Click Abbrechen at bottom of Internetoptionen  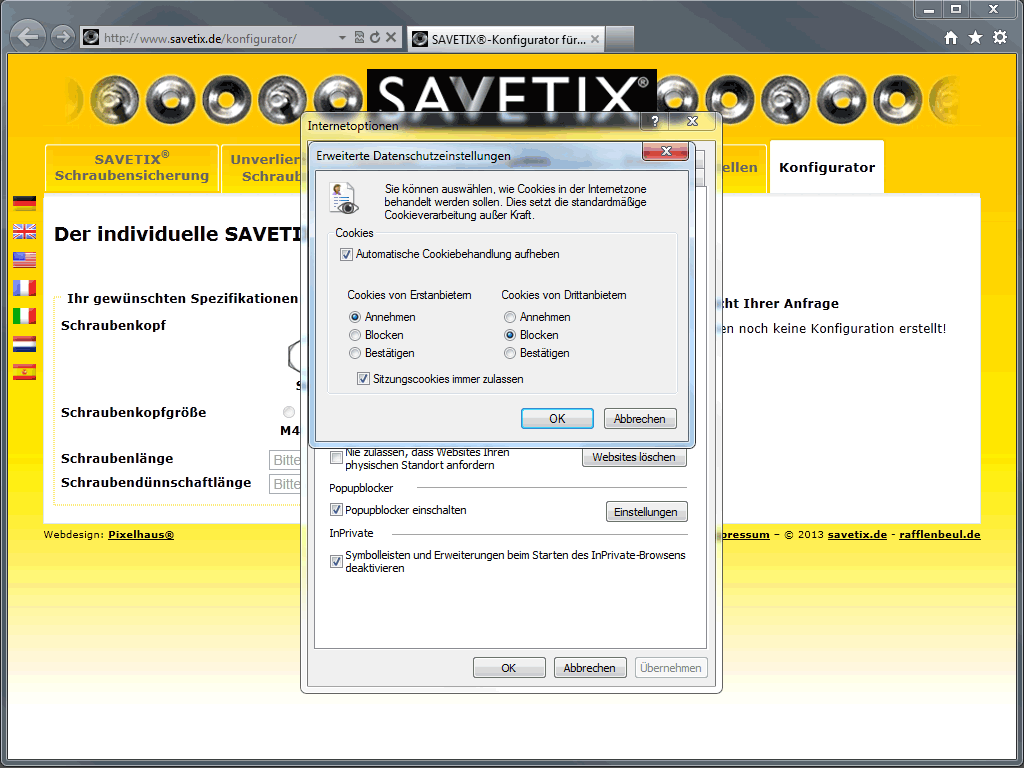pos(590,668)
